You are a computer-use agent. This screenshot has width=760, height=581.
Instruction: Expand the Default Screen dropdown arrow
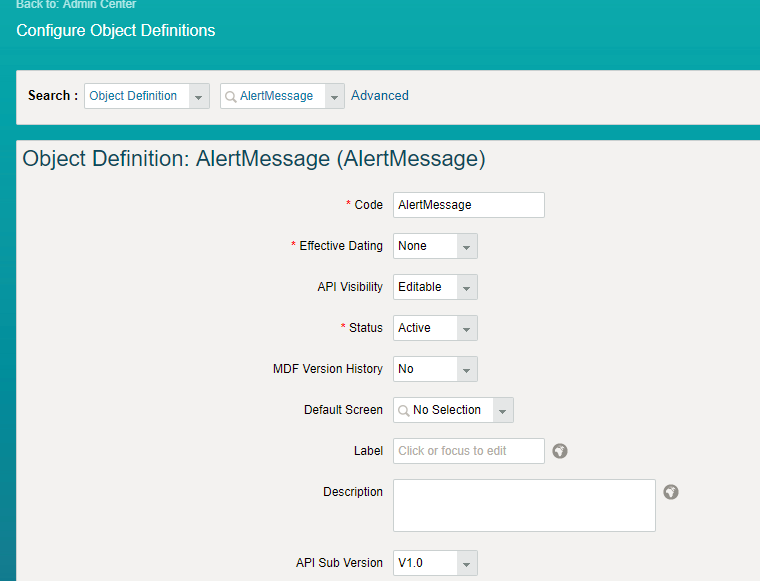pos(503,410)
